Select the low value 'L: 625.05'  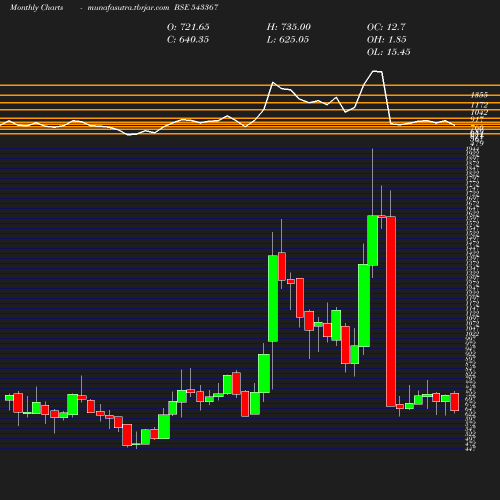pyautogui.click(x=288, y=40)
